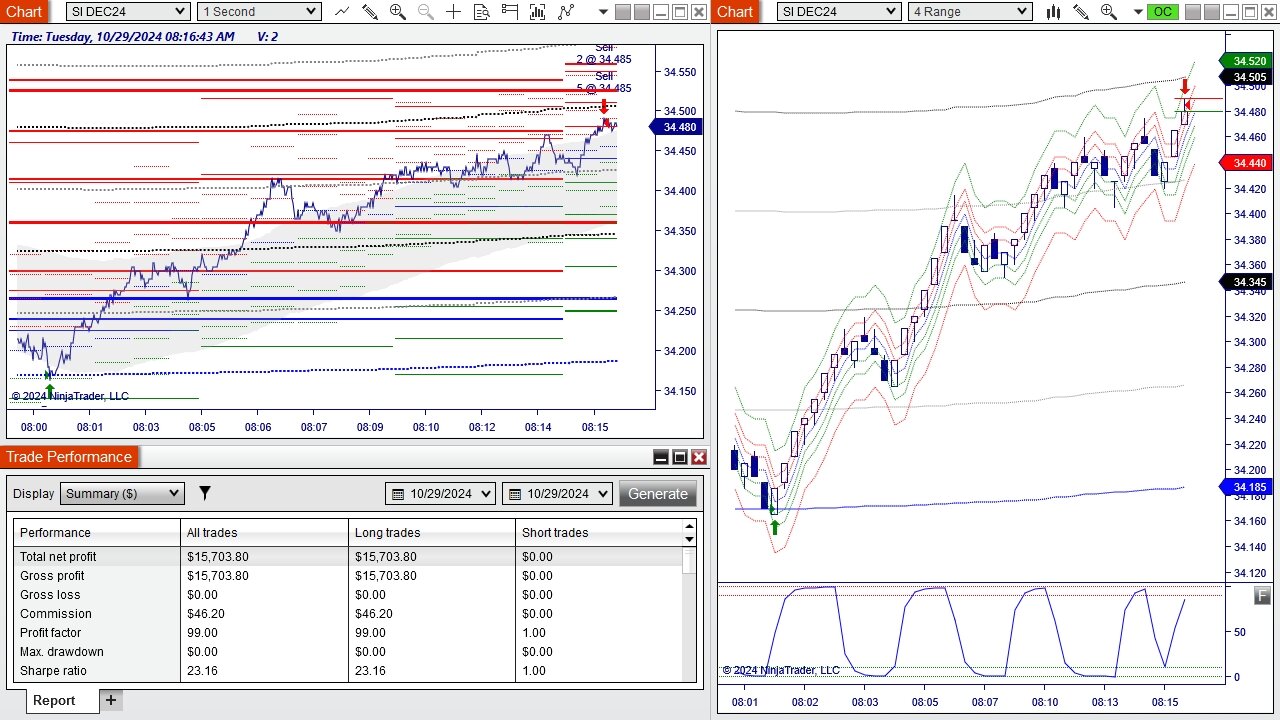Click the red 34.440 price marker
1280x720 pixels.
coord(1248,163)
